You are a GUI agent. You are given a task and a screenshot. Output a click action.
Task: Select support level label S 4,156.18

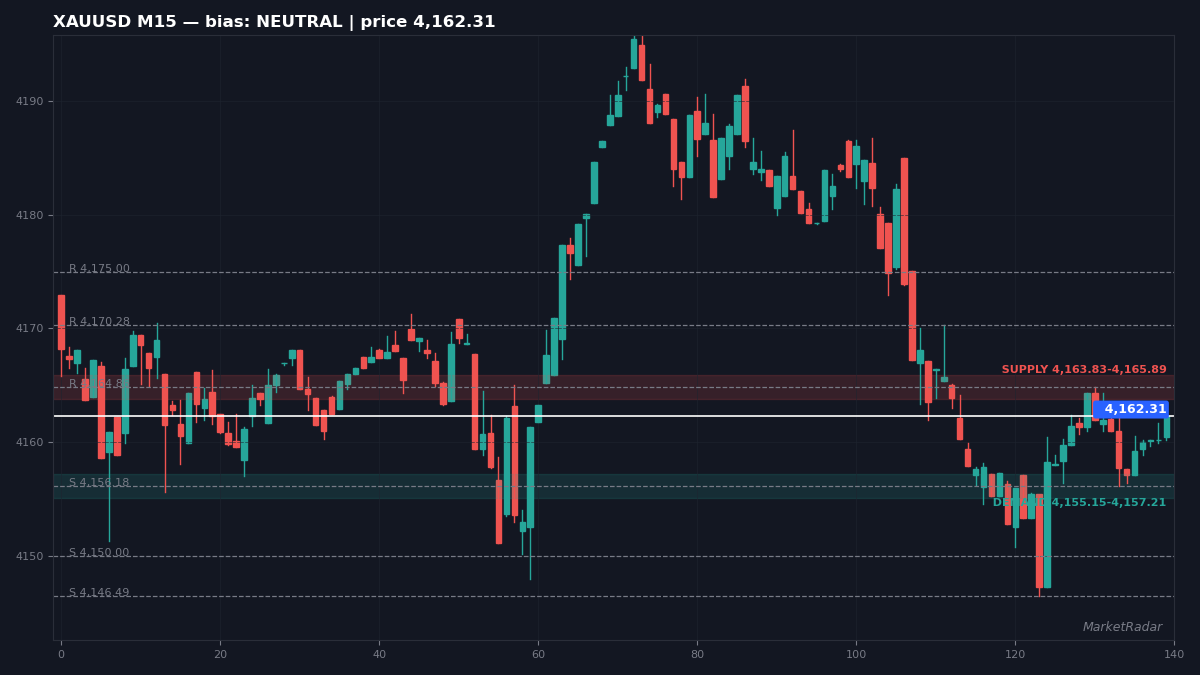pos(99,483)
